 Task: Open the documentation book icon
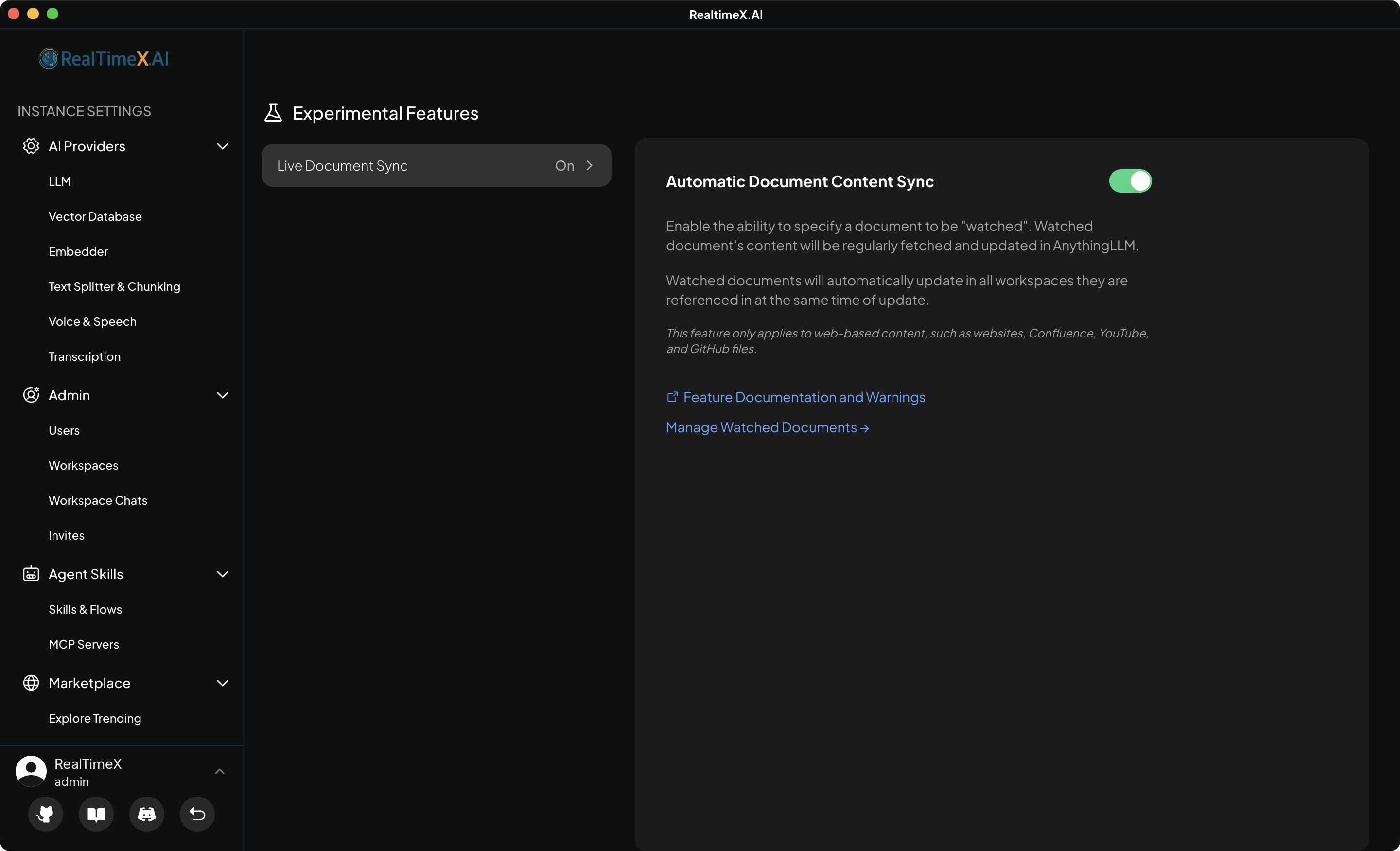96,814
